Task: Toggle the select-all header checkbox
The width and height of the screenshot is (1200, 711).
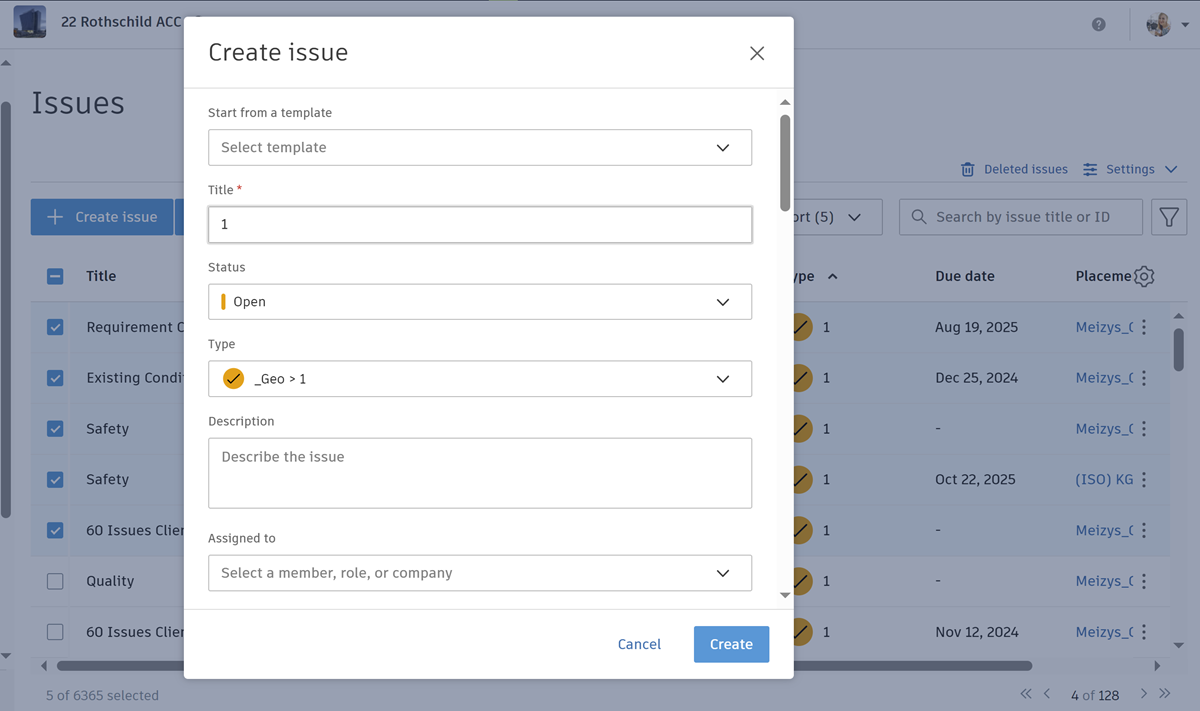Action: 55,277
